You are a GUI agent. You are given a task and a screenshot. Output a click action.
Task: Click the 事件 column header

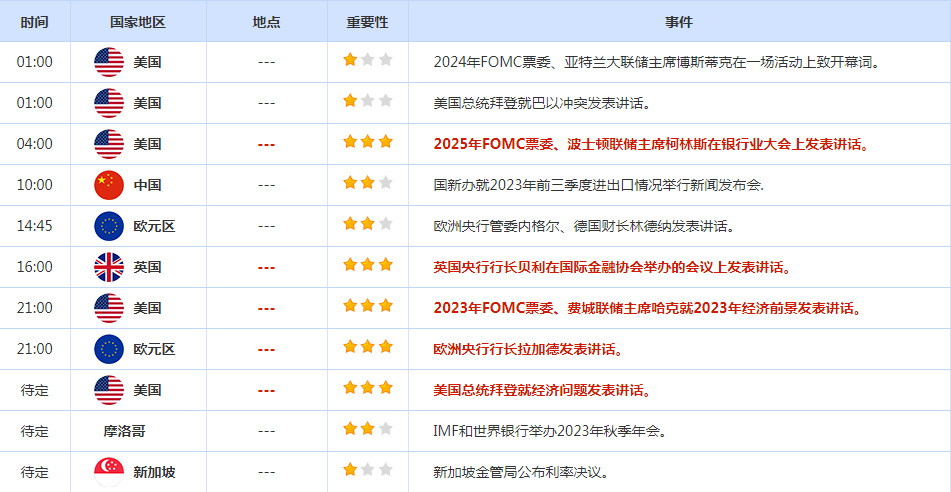(679, 22)
